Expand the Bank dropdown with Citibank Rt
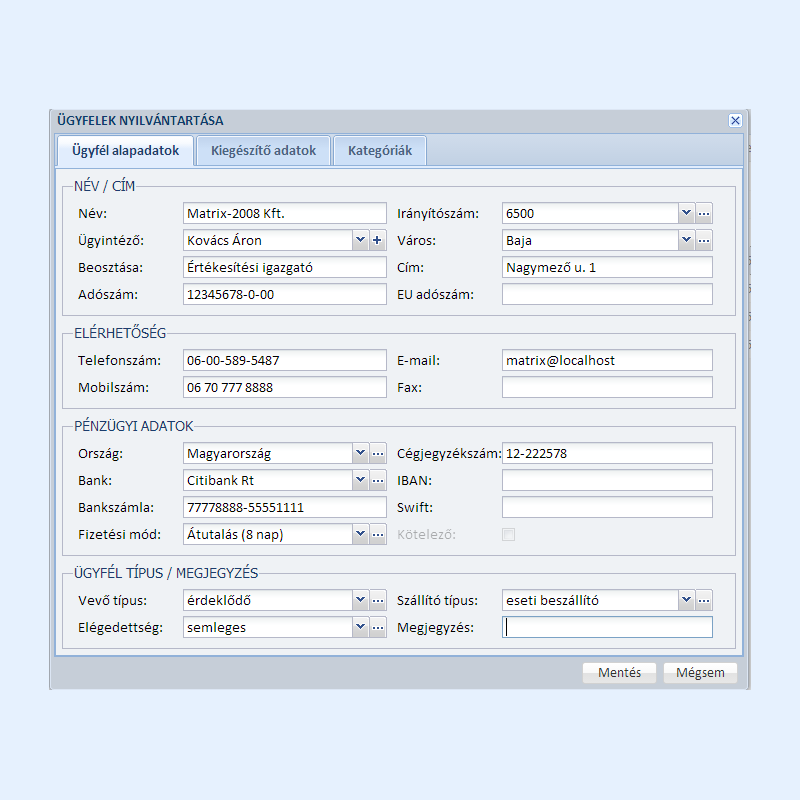 click(360, 480)
